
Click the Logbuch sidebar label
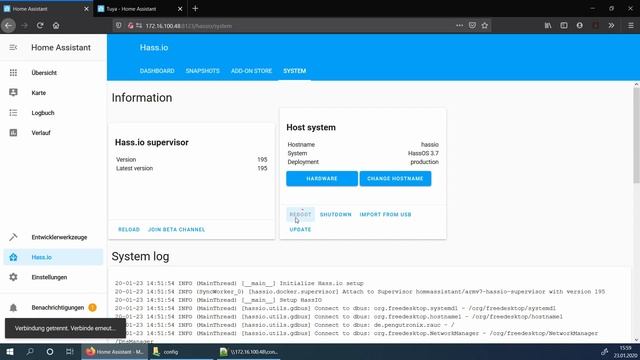click(43, 113)
